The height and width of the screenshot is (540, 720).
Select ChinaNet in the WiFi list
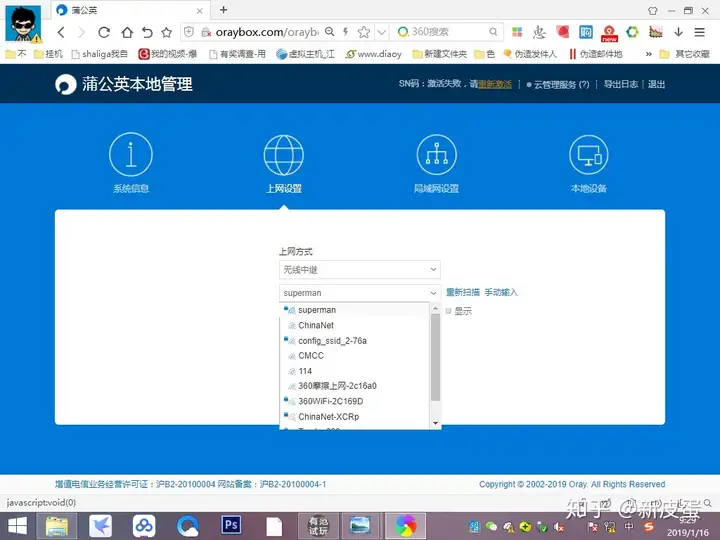coord(354,325)
